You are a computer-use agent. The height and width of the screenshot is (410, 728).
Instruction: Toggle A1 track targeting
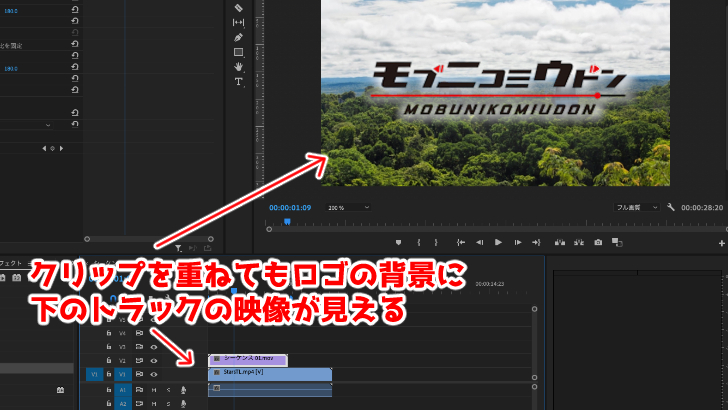pos(123,390)
